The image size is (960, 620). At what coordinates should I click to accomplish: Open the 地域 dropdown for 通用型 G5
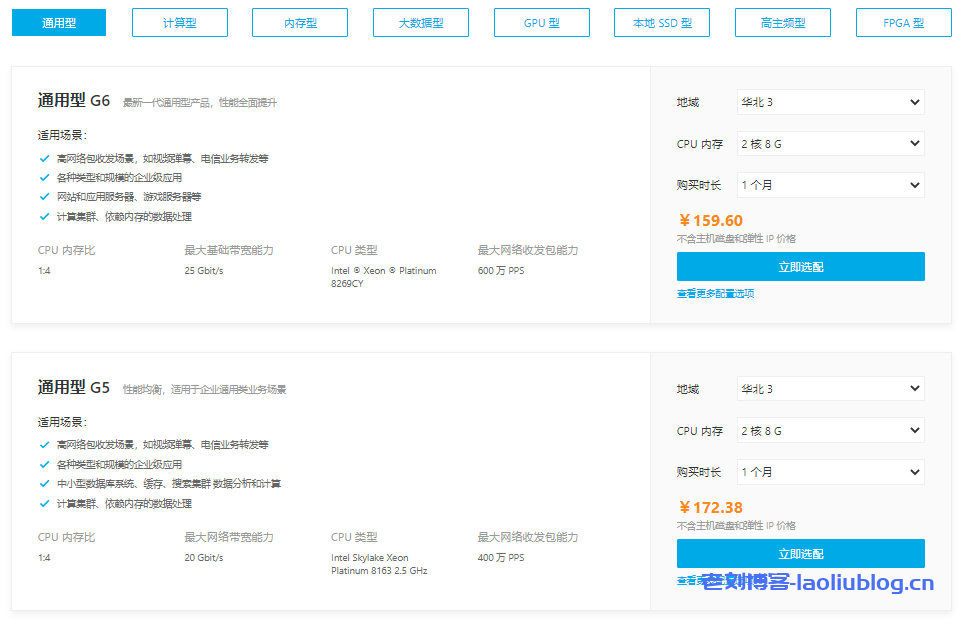point(830,389)
